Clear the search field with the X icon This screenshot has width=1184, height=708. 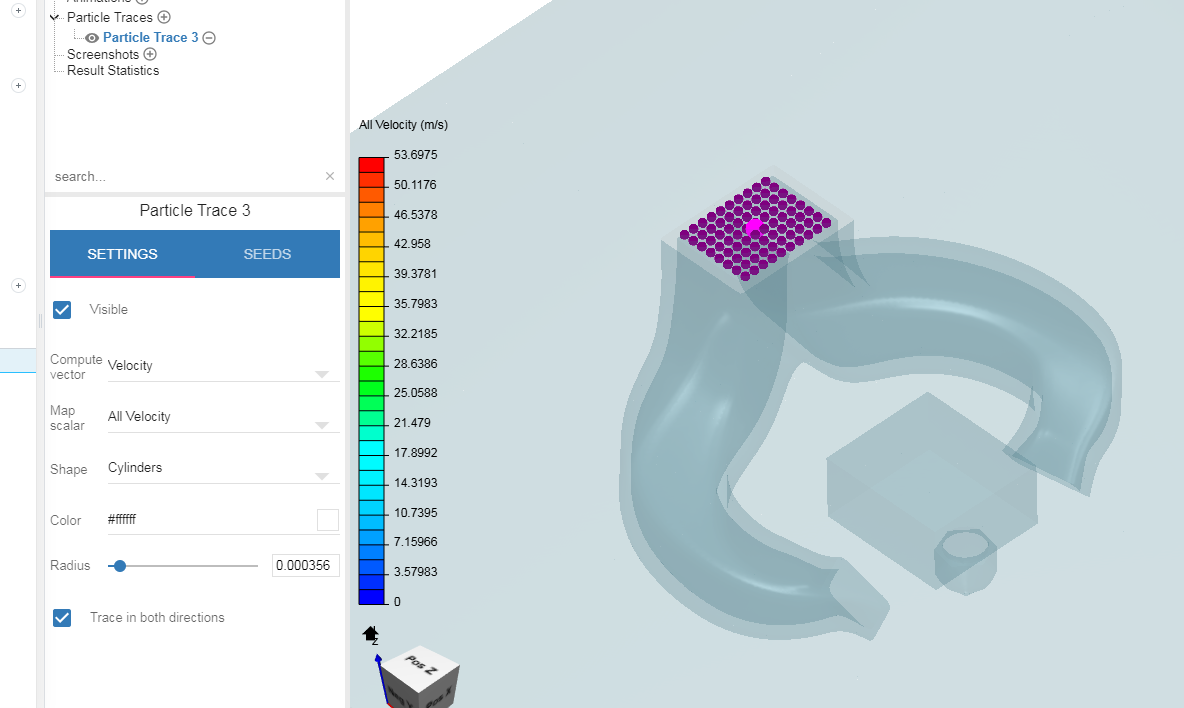click(329, 176)
